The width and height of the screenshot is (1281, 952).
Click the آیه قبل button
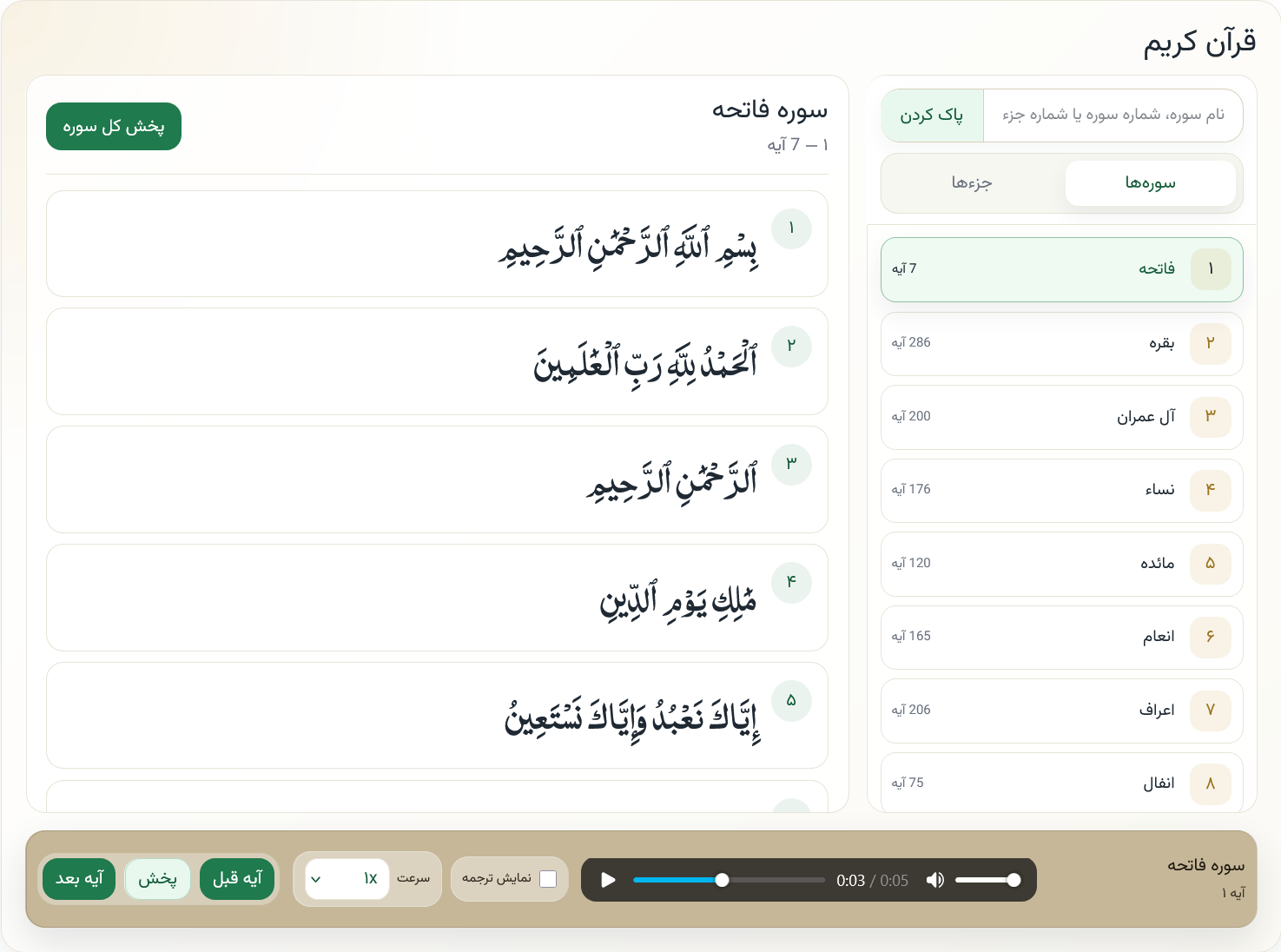237,879
